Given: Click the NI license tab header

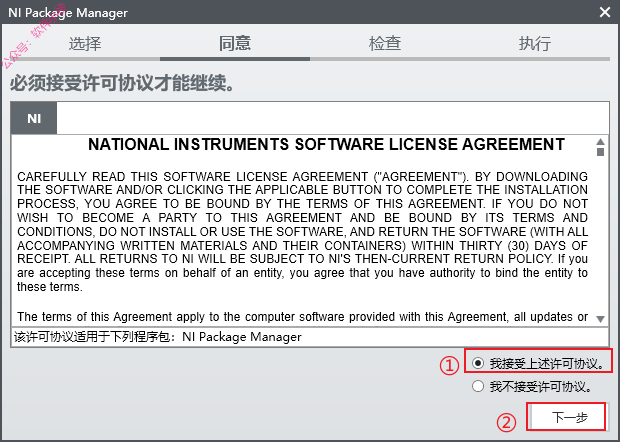Looking at the screenshot, I should click(34, 118).
